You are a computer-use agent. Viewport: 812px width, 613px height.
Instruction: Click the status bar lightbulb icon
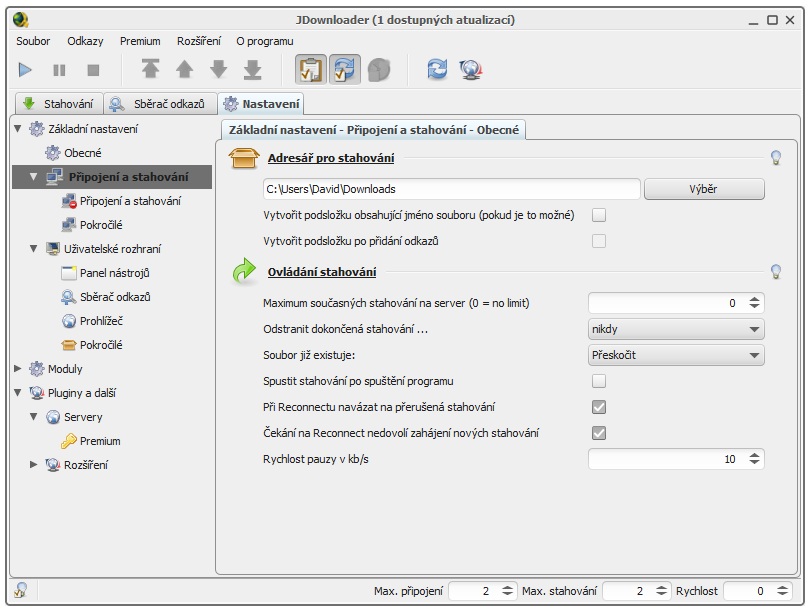(21, 590)
